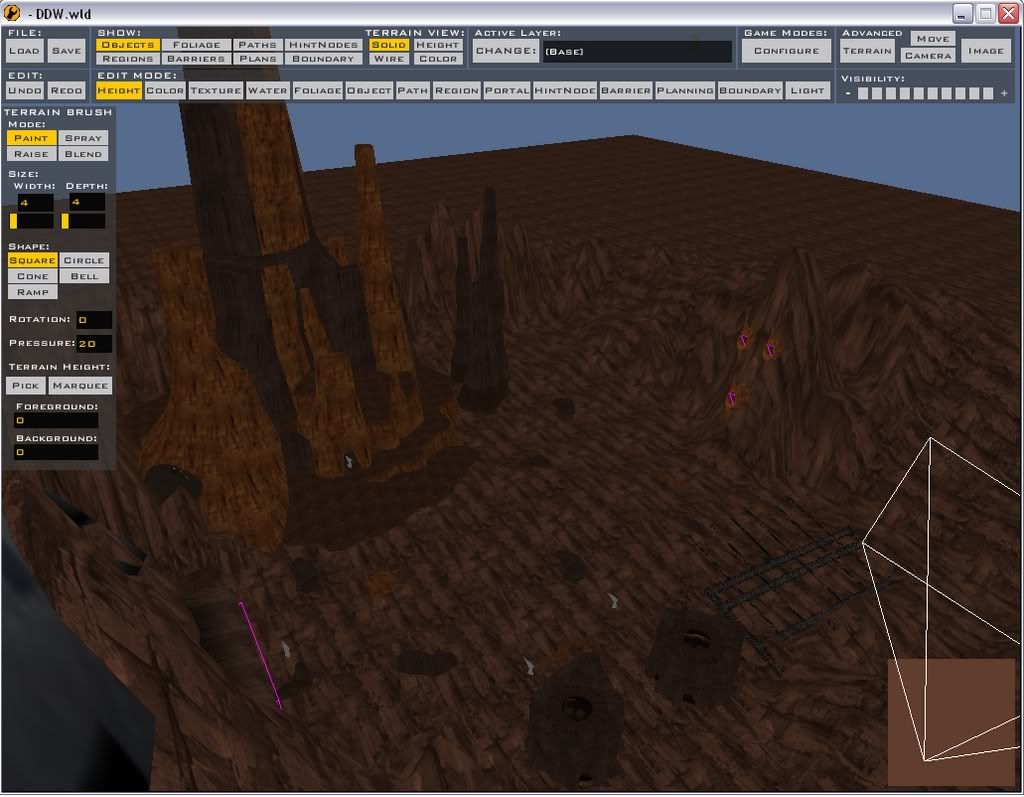Select Solid terrain view
Screen dimensions: 1024x797
[x=389, y=45]
